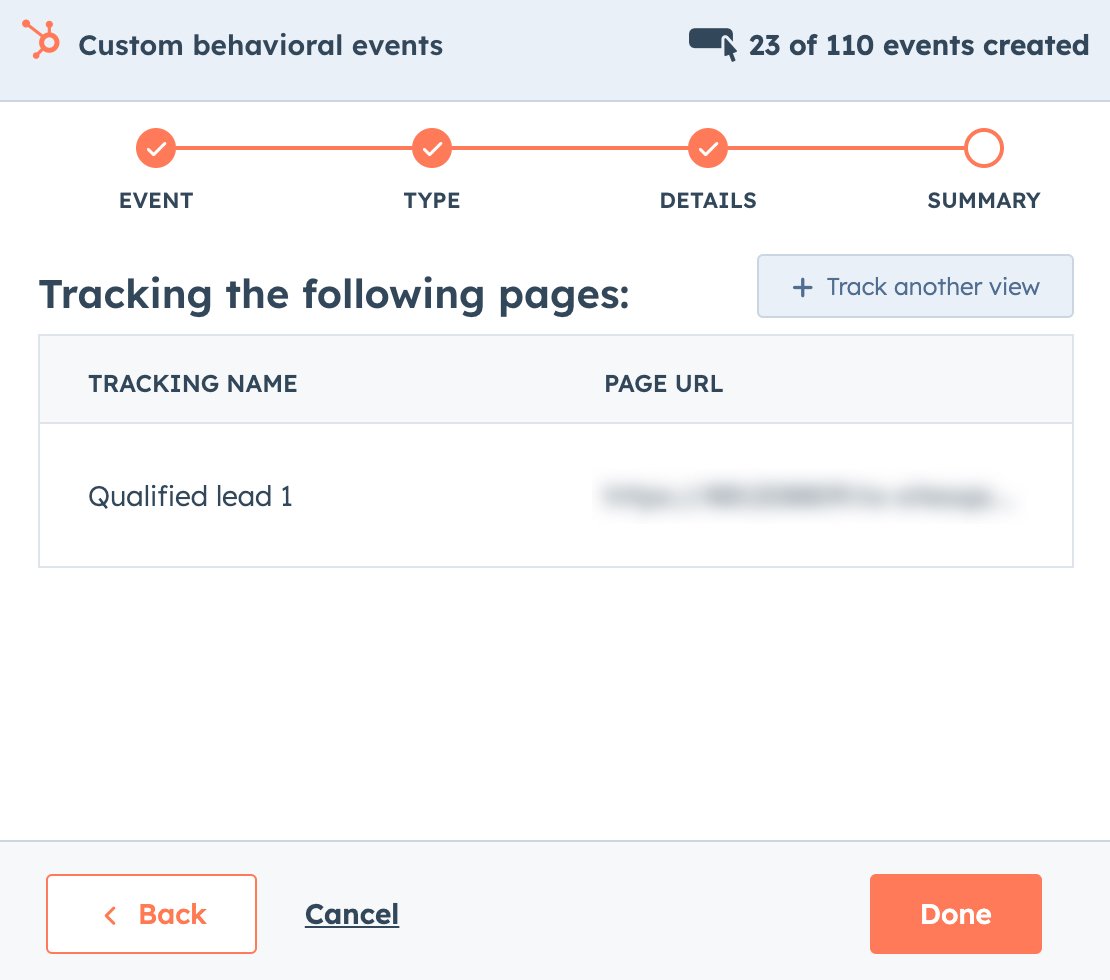Click the PAGE URL column header
Image resolution: width=1110 pixels, height=980 pixels.
click(x=664, y=384)
